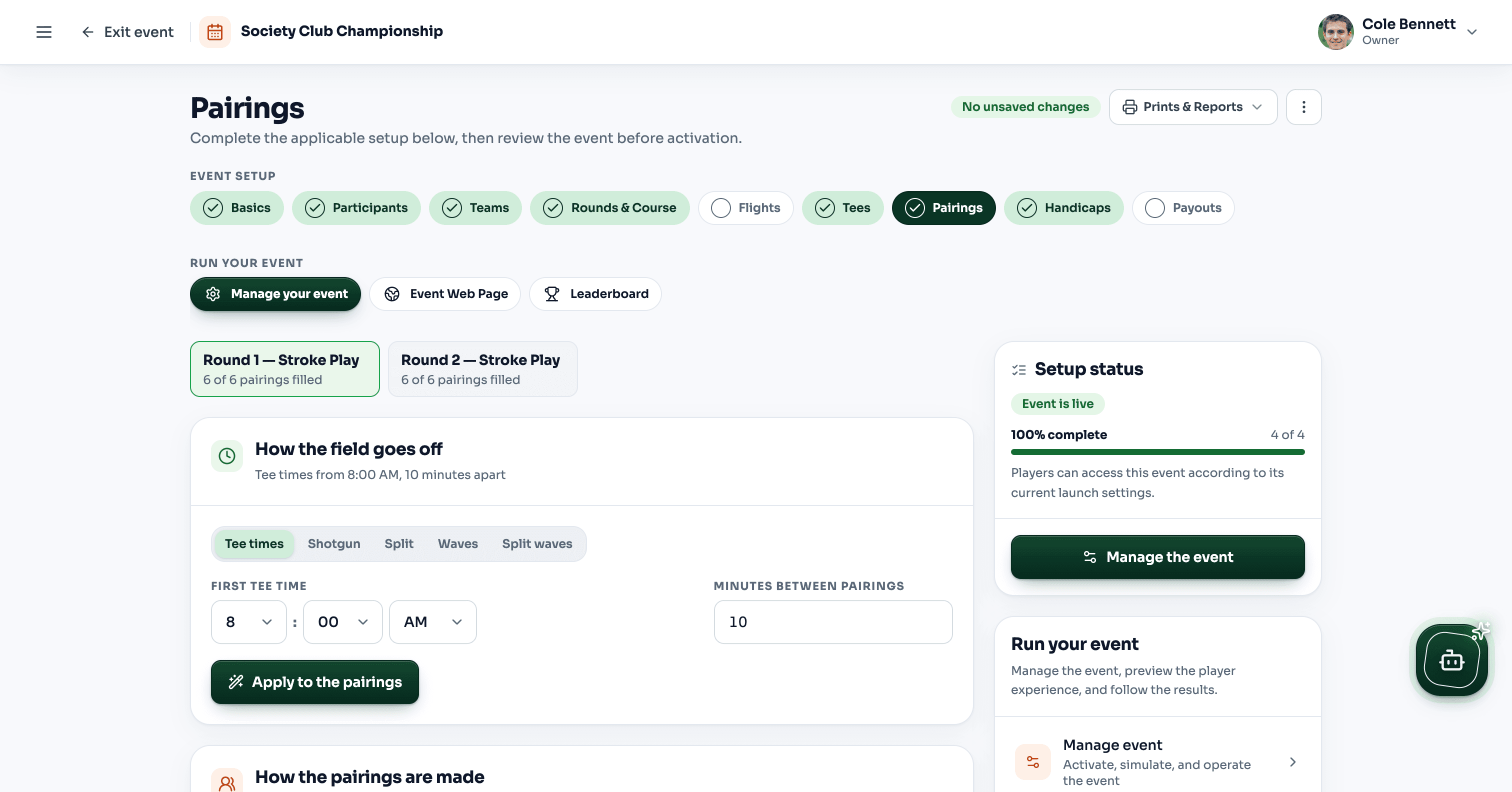
Task: Click the green Manage the event button
Action: coord(1157,556)
